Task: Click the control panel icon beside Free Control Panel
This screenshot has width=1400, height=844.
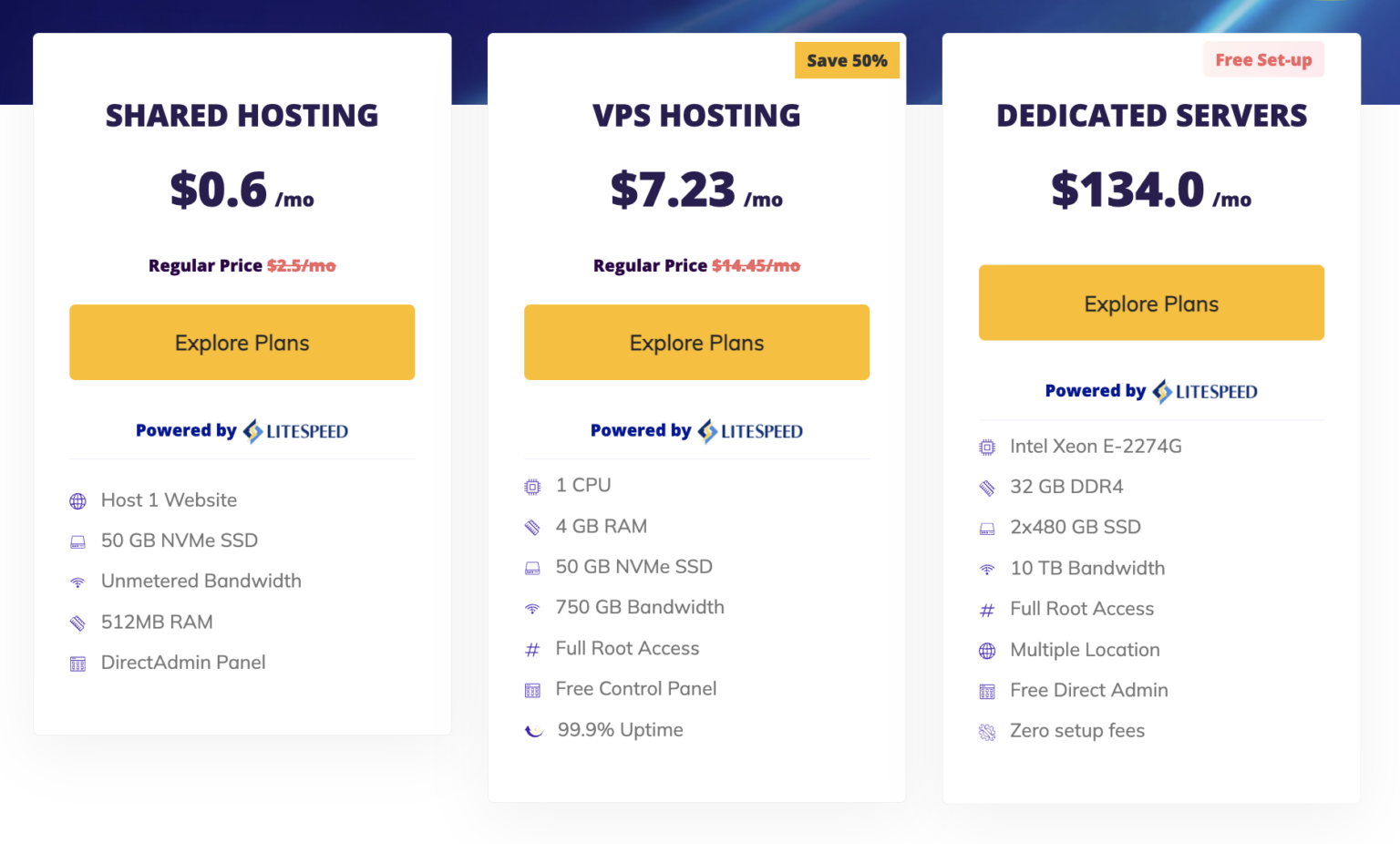Action: pos(533,689)
